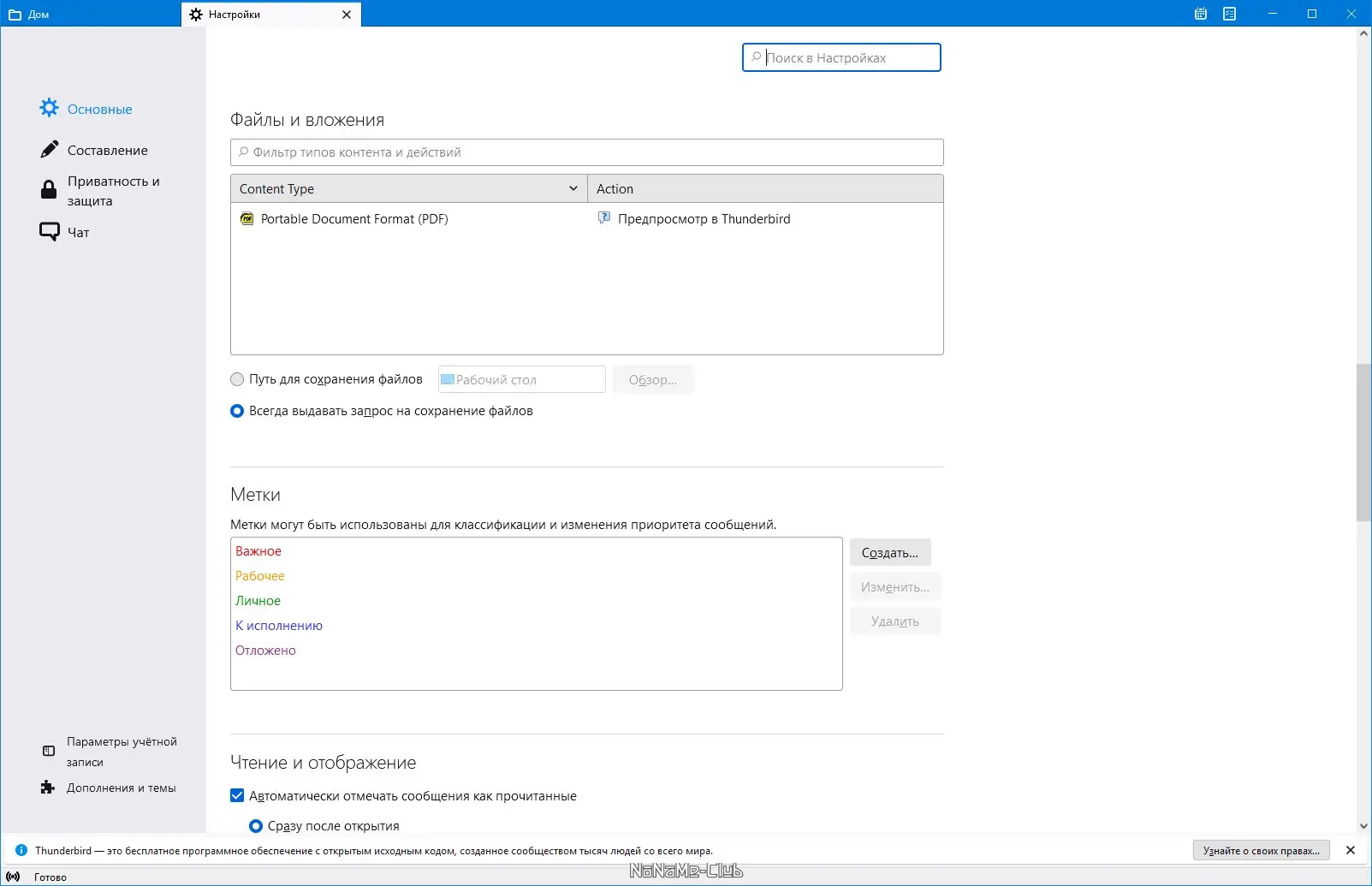The width and height of the screenshot is (1372, 886).
Task: Click the pencil icon for Составление
Action: (50, 150)
